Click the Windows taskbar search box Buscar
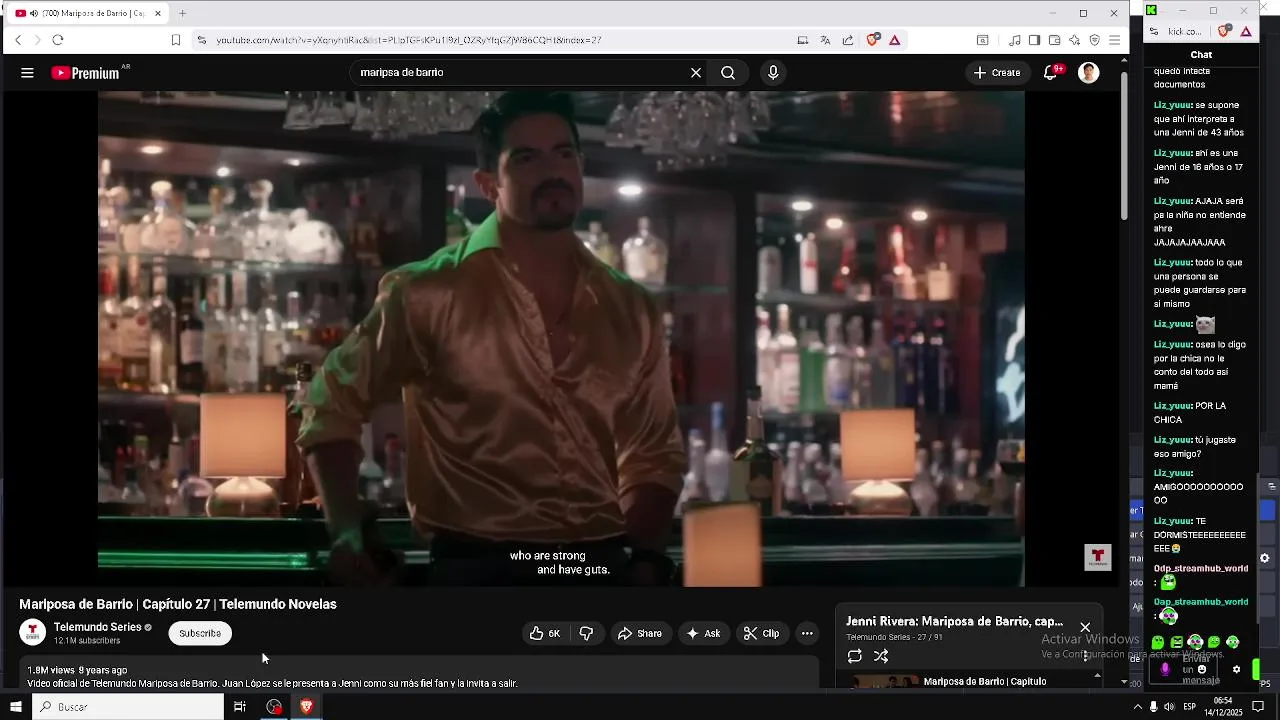The image size is (1280, 720). pyautogui.click(x=128, y=707)
